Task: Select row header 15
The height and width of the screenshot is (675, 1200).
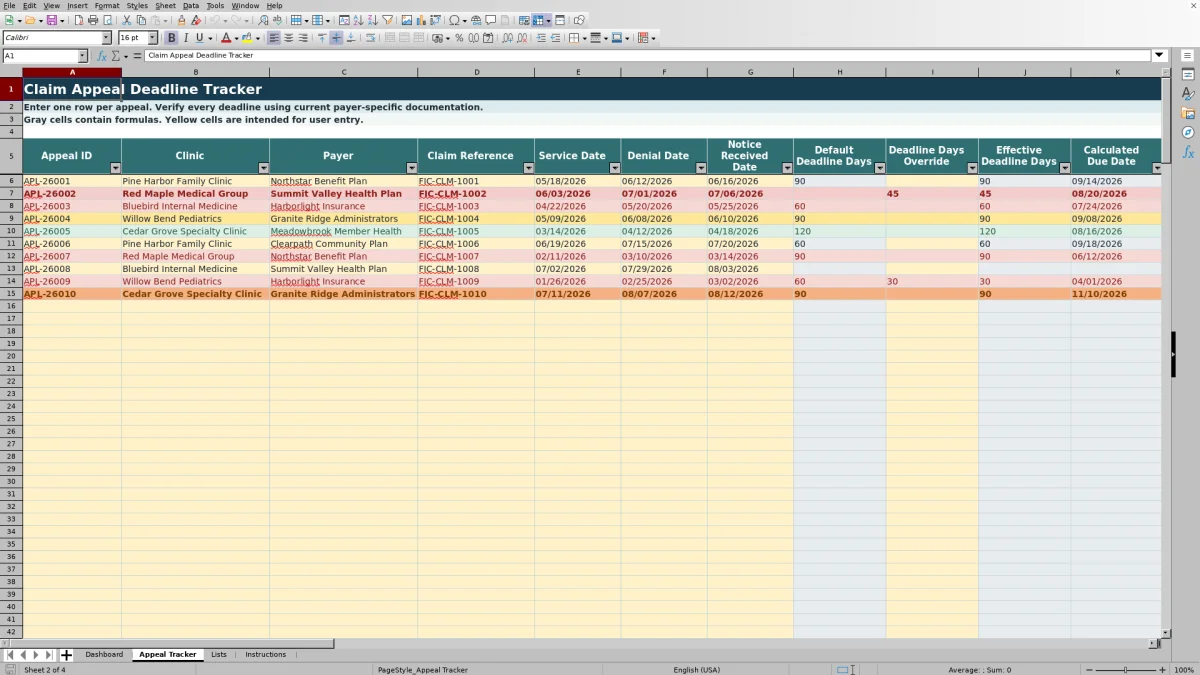Action: tap(11, 294)
